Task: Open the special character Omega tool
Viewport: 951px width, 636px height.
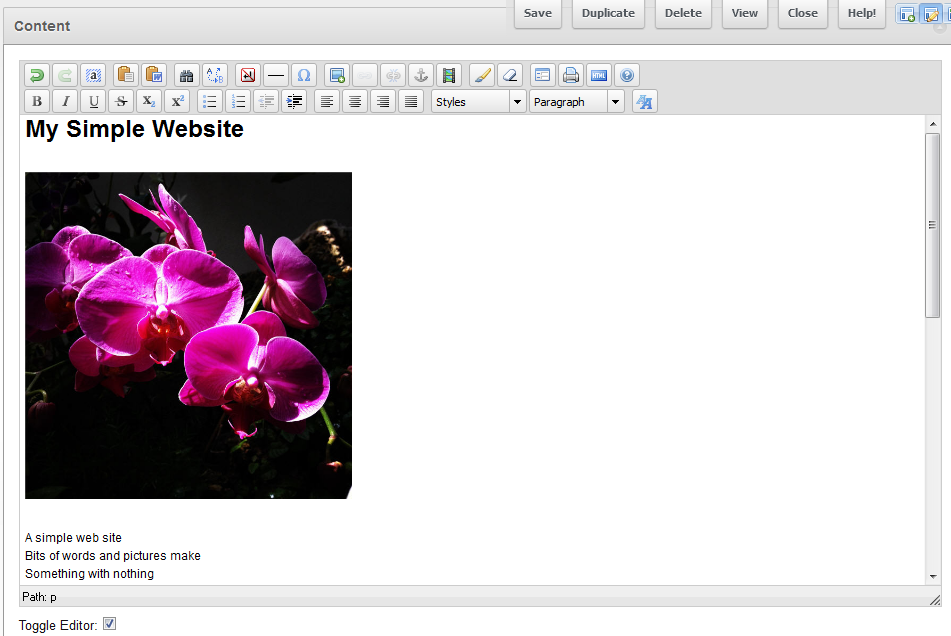Action: 304,75
